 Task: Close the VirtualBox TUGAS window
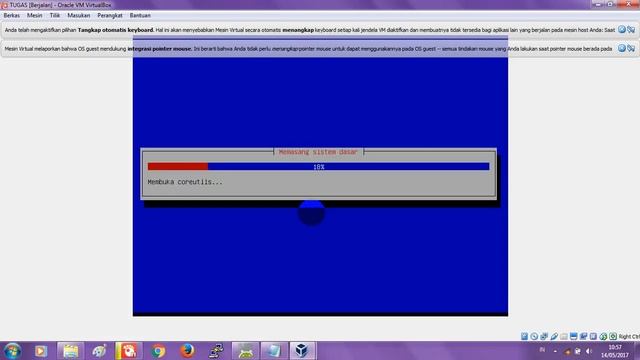[x=628, y=4]
